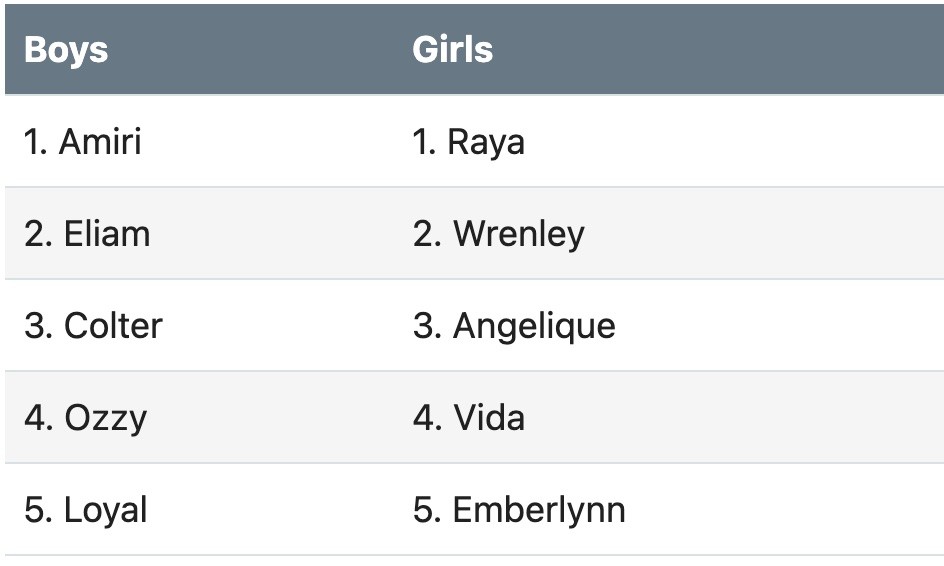Select the Colter entry
944x566 pixels.
[113, 326]
